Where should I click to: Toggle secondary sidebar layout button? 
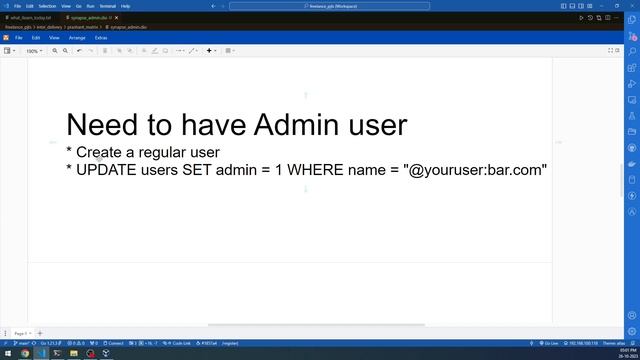pos(581,6)
